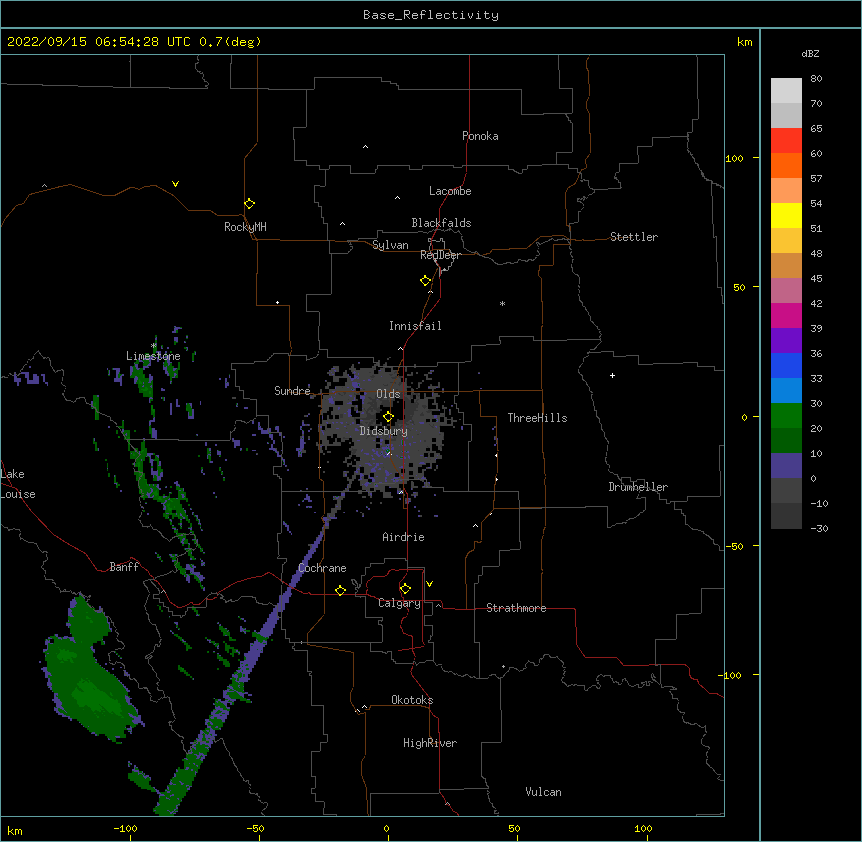The image size is (862, 842).
Task: Click the Cochrane city label
Action: pos(322,568)
